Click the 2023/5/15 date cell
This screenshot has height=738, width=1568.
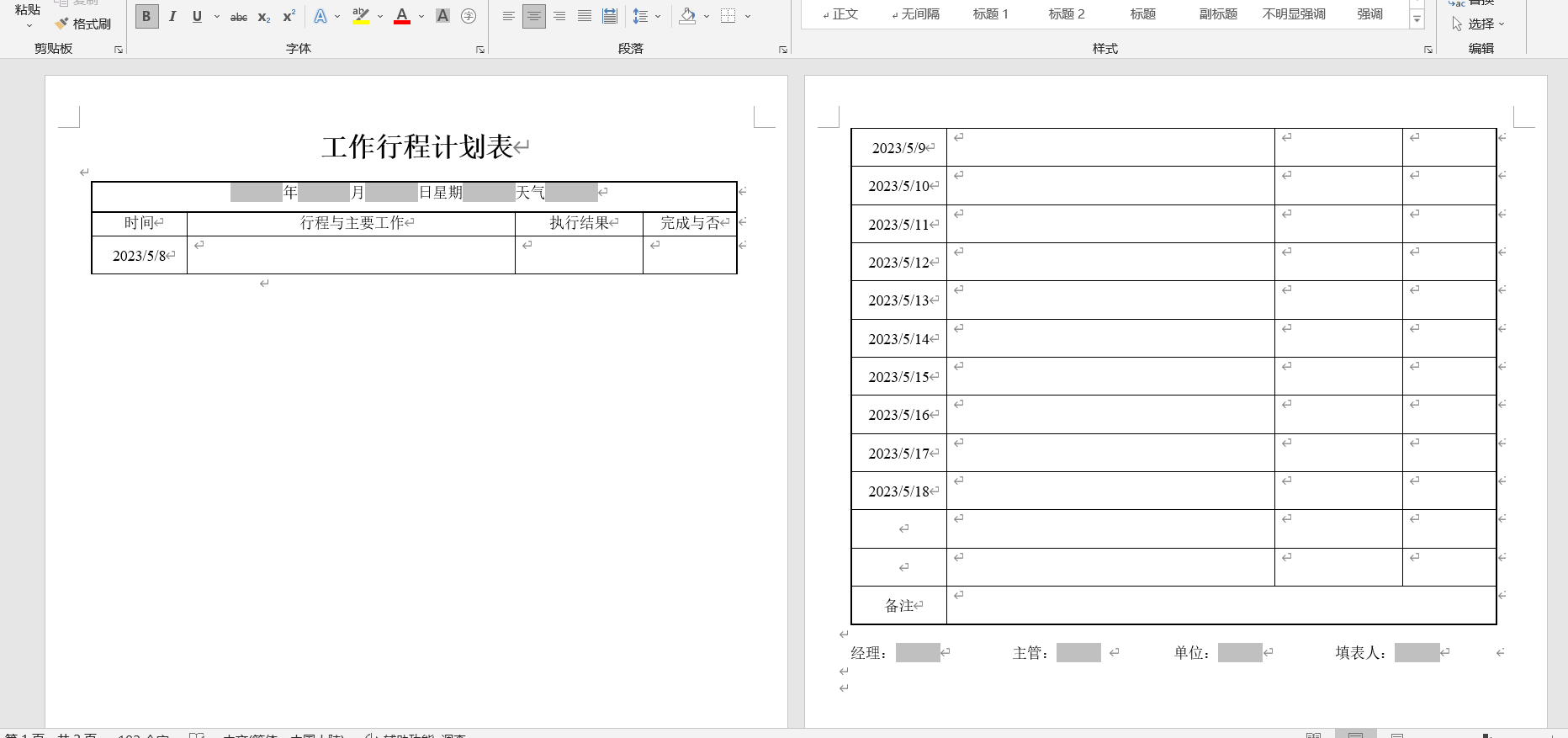click(x=899, y=376)
